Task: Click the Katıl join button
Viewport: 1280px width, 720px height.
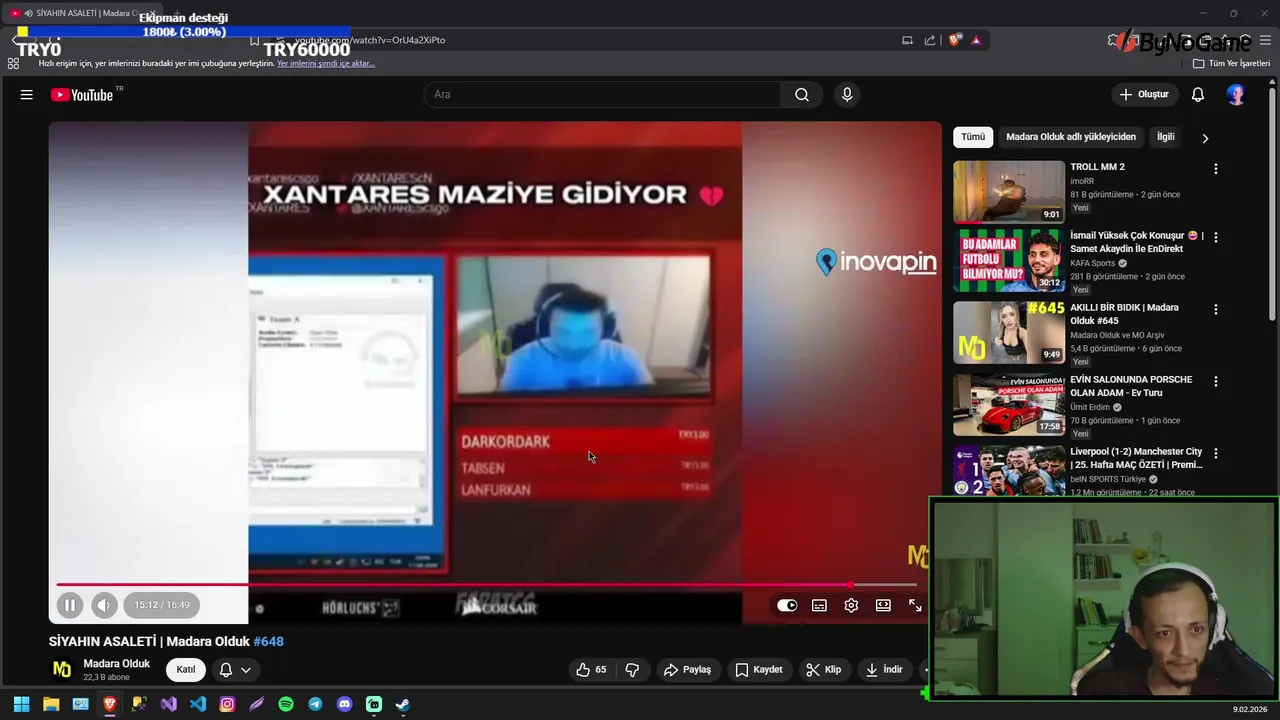Action: tap(186, 670)
